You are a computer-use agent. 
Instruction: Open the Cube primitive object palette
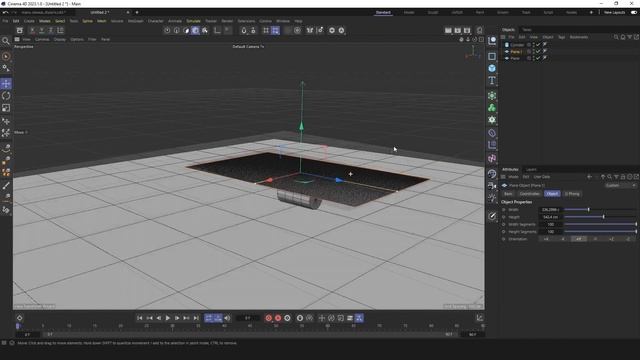pos(492,68)
